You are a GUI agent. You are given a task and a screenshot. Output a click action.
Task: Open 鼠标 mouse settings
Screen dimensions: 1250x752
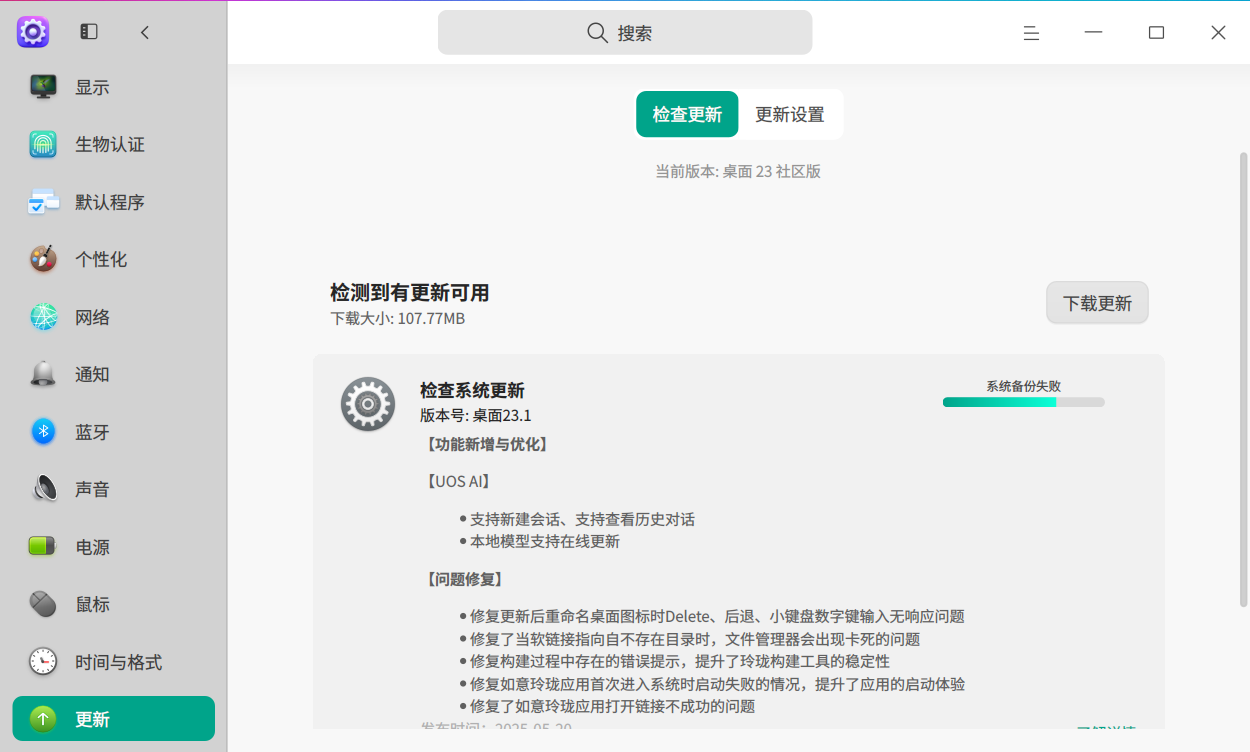coord(114,604)
